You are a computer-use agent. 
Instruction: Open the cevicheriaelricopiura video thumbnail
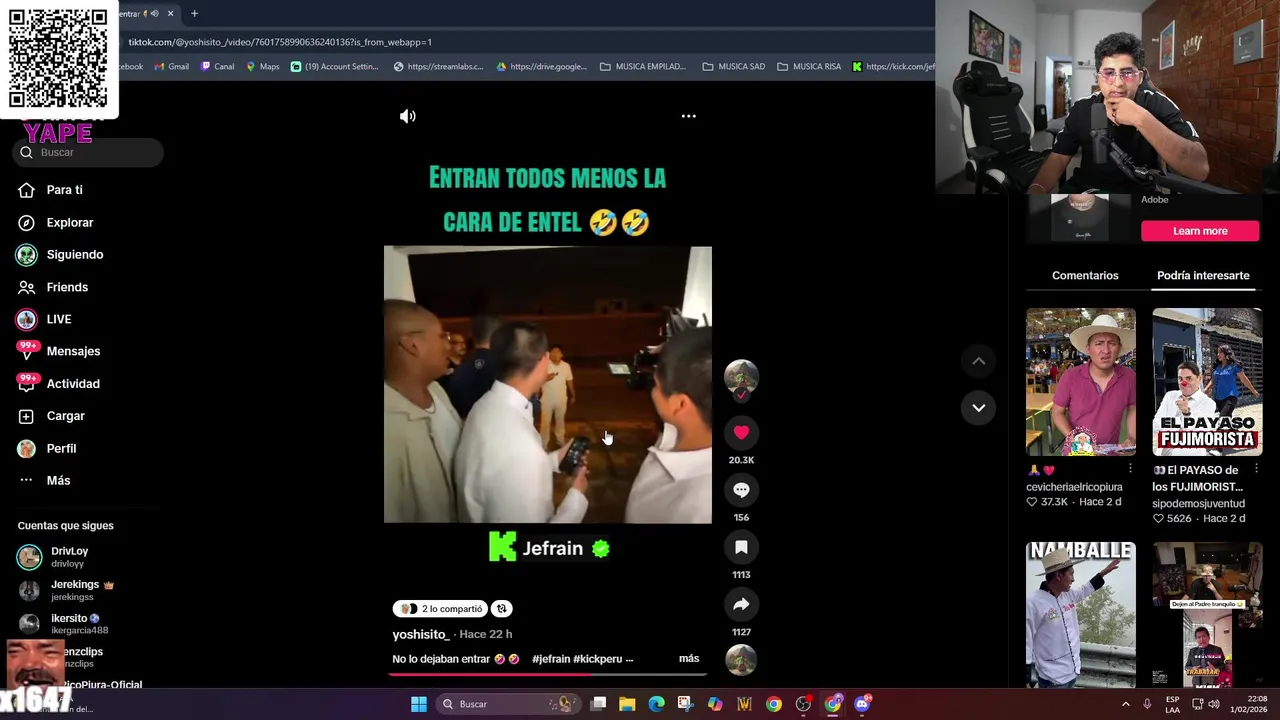tap(1081, 382)
